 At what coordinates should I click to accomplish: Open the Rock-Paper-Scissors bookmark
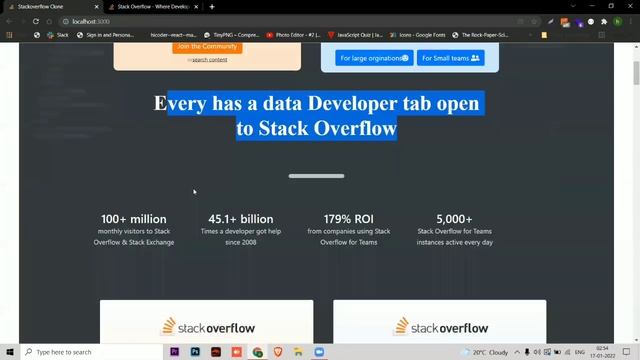coord(480,35)
